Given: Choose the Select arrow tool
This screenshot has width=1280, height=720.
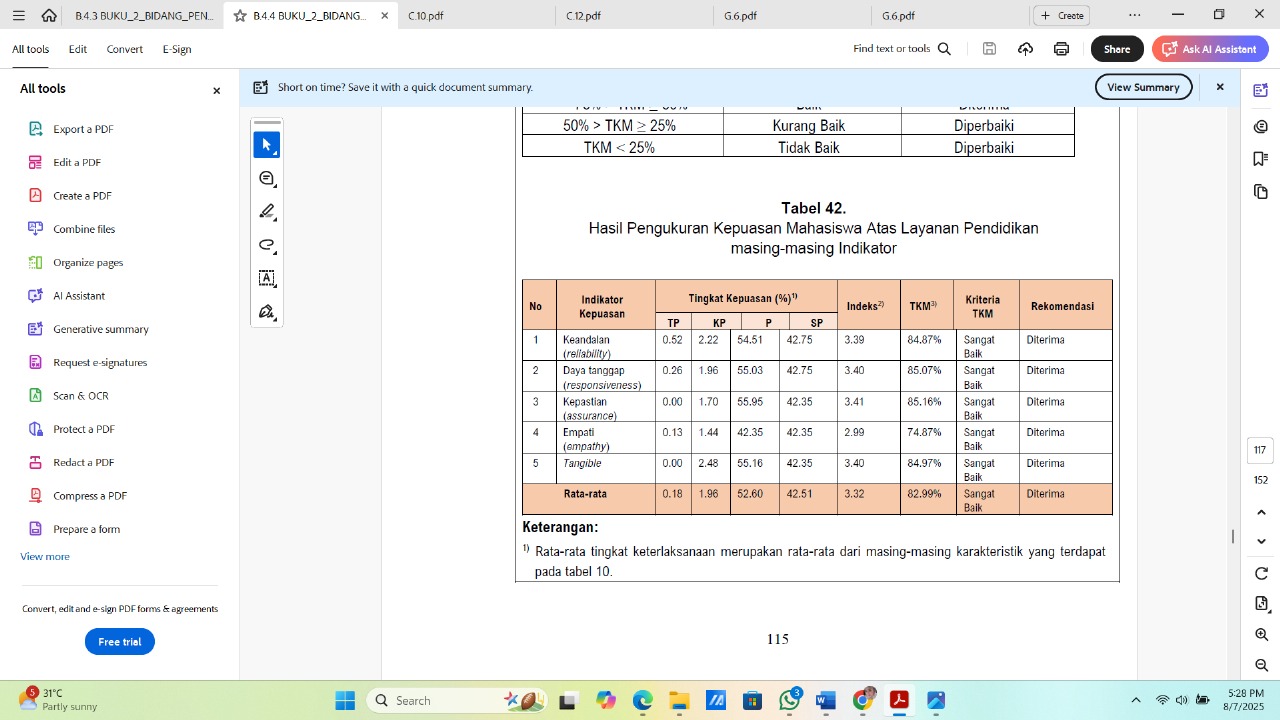Looking at the screenshot, I should pyautogui.click(x=267, y=145).
